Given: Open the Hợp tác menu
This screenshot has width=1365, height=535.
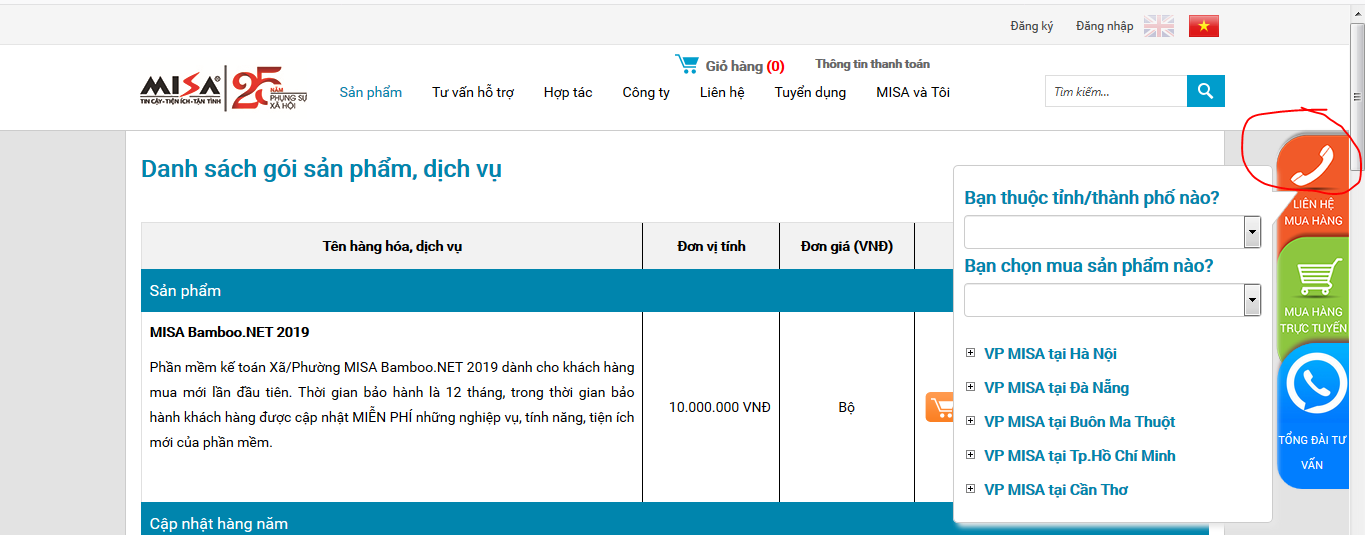Looking at the screenshot, I should point(568,92).
